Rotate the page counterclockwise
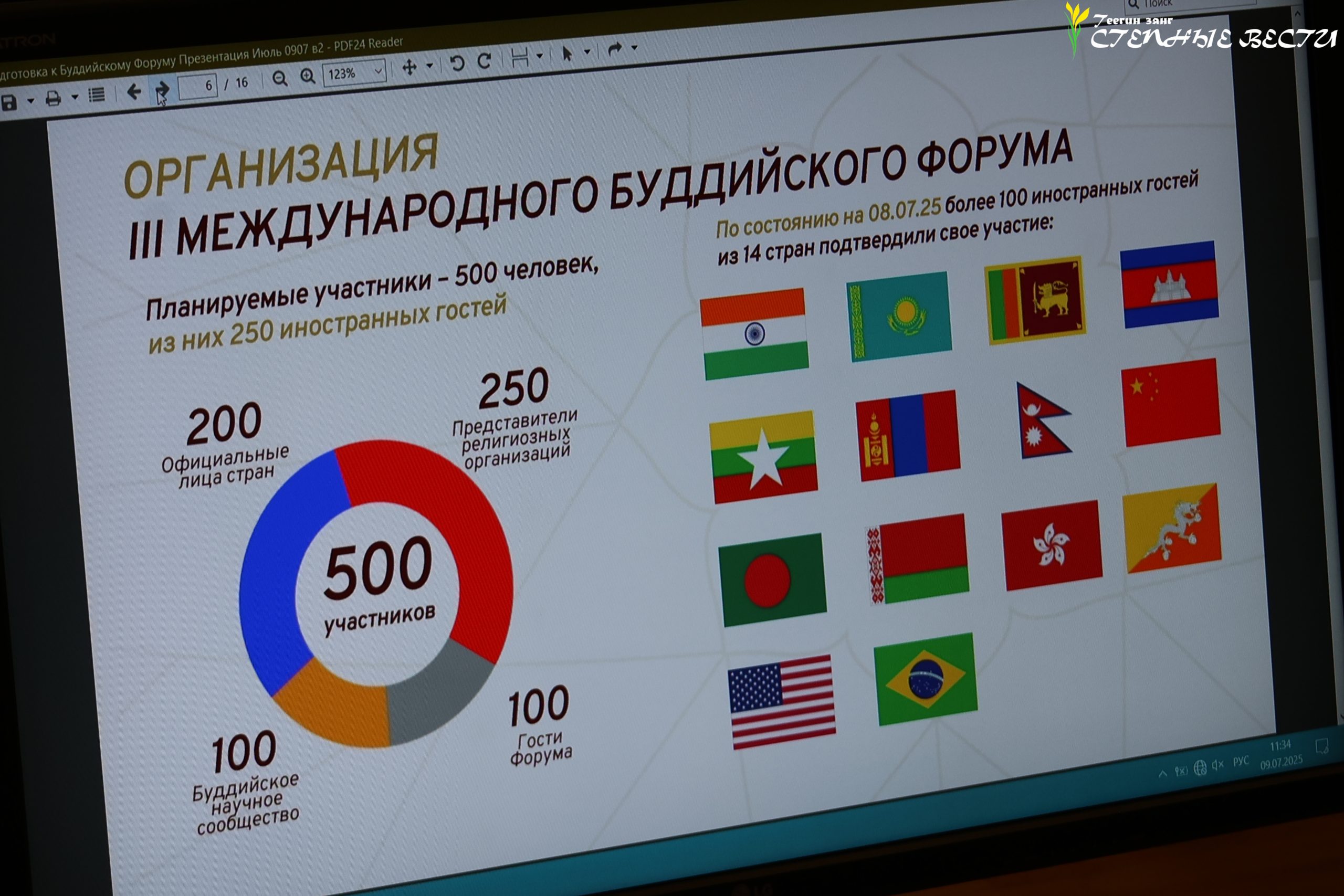This screenshot has width=1344, height=896. click(457, 63)
